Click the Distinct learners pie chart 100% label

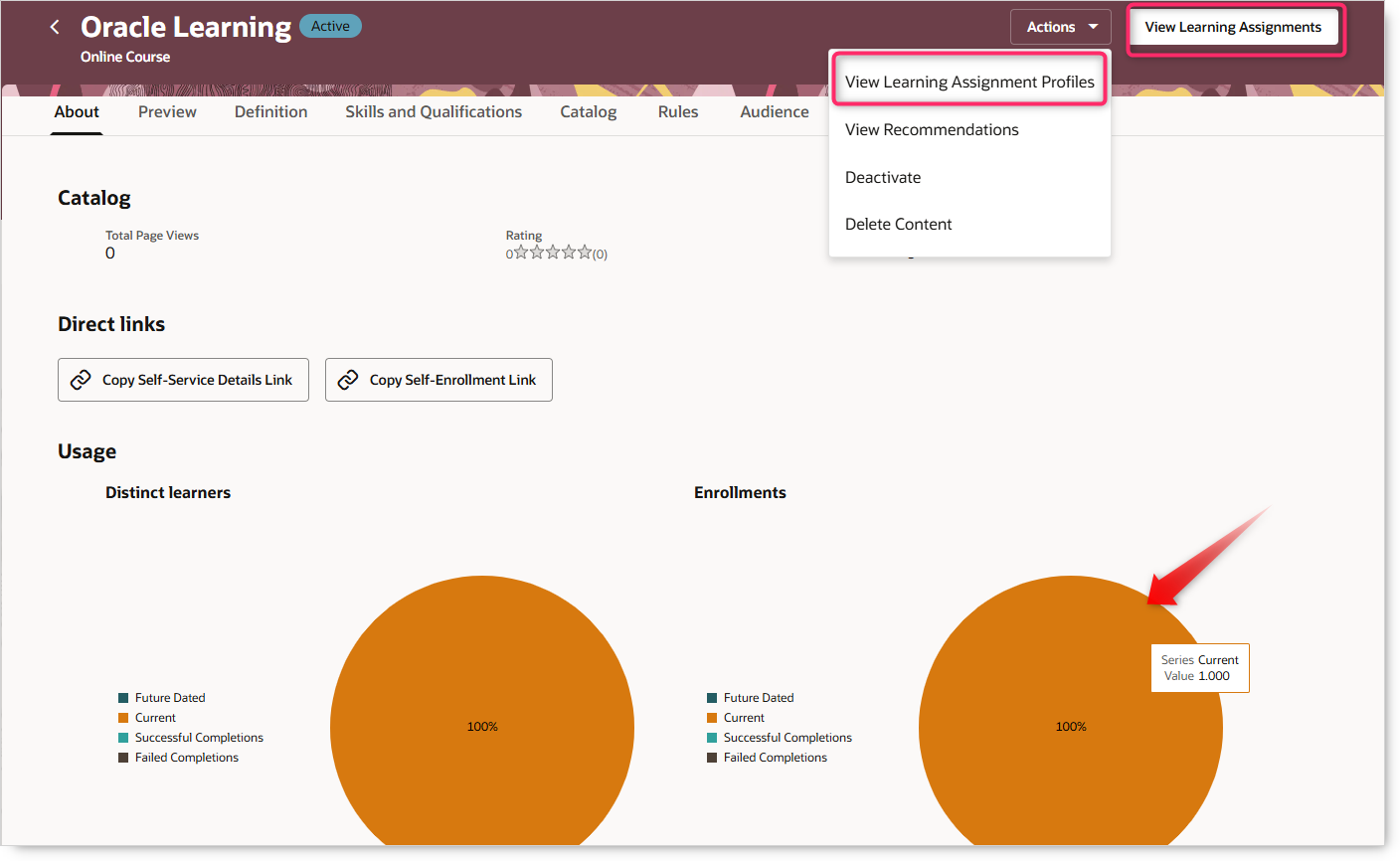click(x=482, y=727)
